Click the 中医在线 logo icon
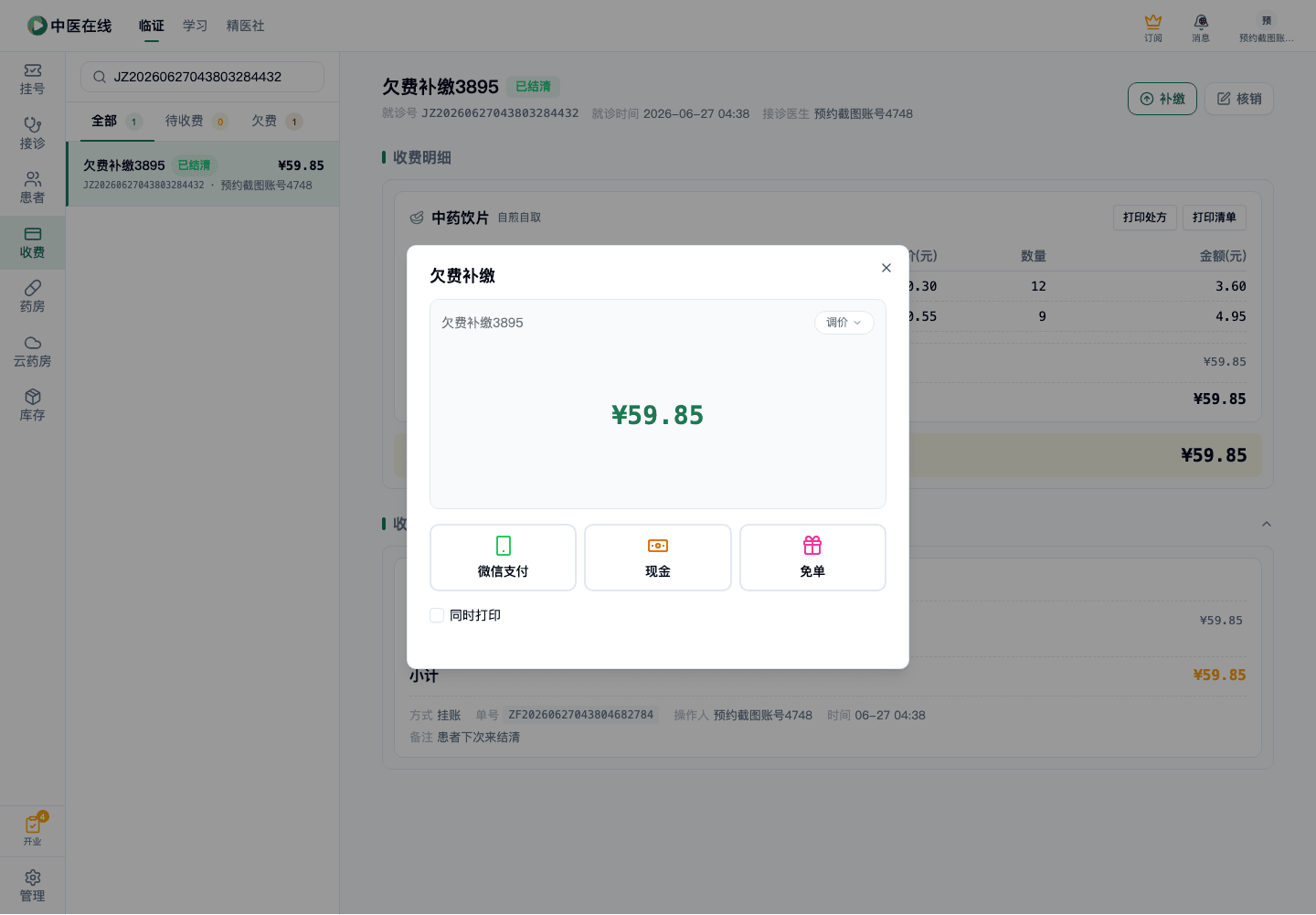Image resolution: width=1316 pixels, height=915 pixels. tap(37, 26)
